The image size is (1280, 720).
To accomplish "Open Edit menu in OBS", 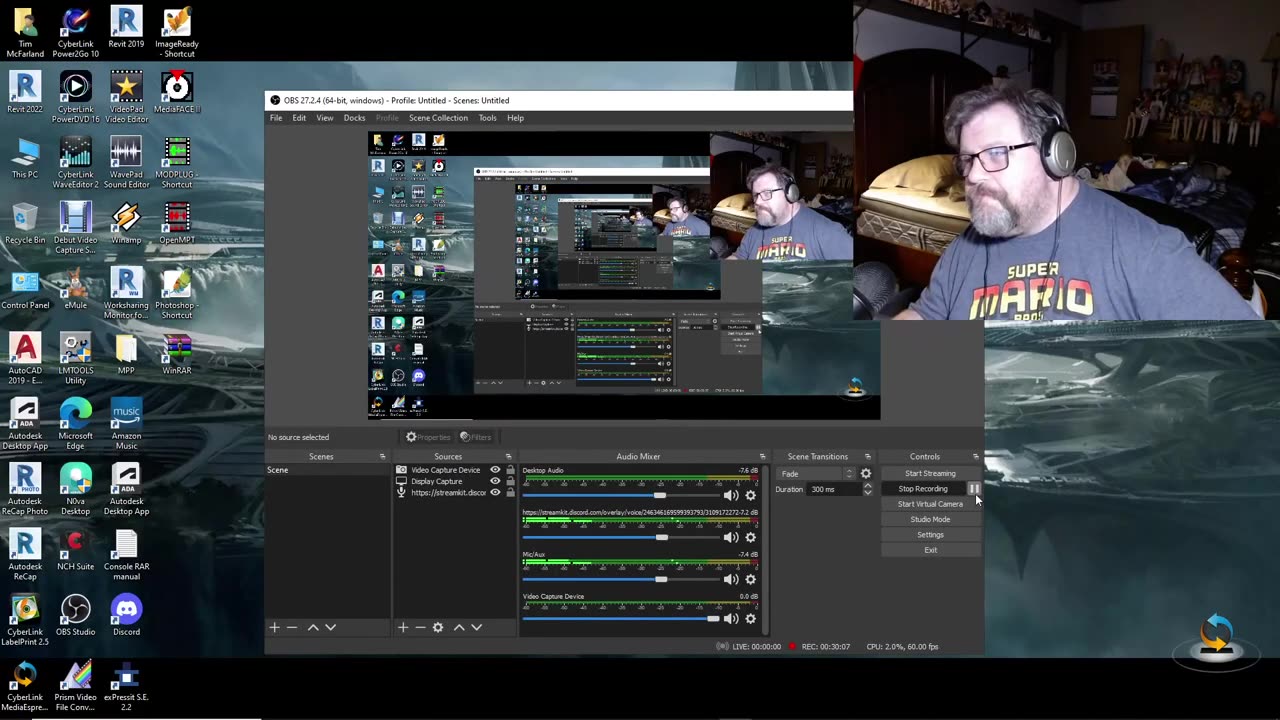I will tap(299, 118).
